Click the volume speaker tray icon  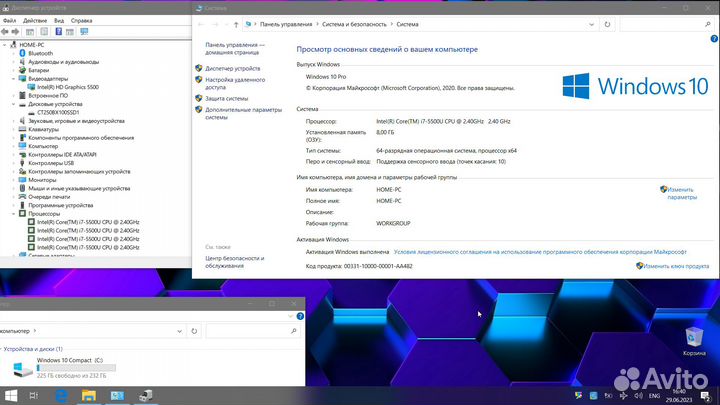(639, 395)
